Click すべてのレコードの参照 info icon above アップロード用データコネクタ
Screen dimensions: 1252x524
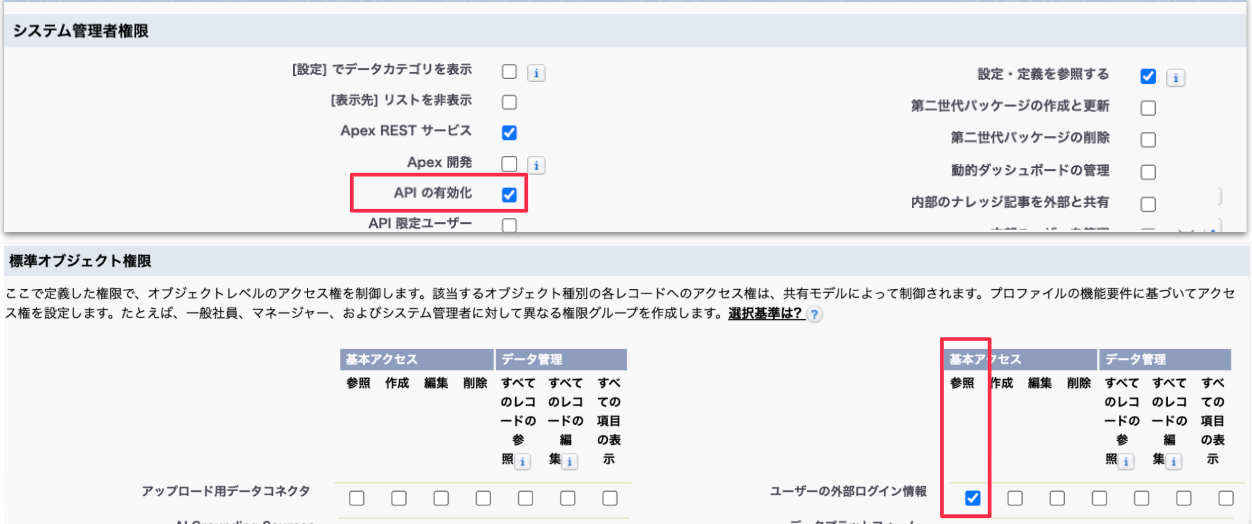tap(522, 461)
